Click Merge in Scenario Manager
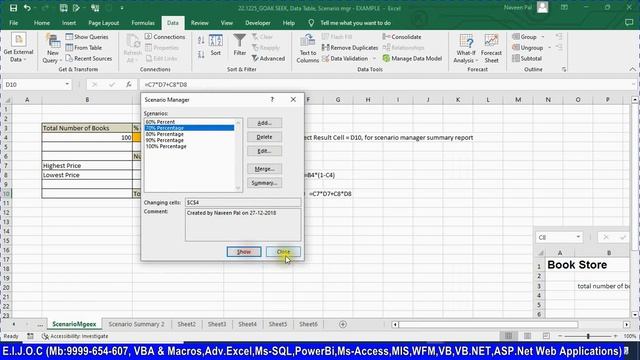 tap(264, 169)
